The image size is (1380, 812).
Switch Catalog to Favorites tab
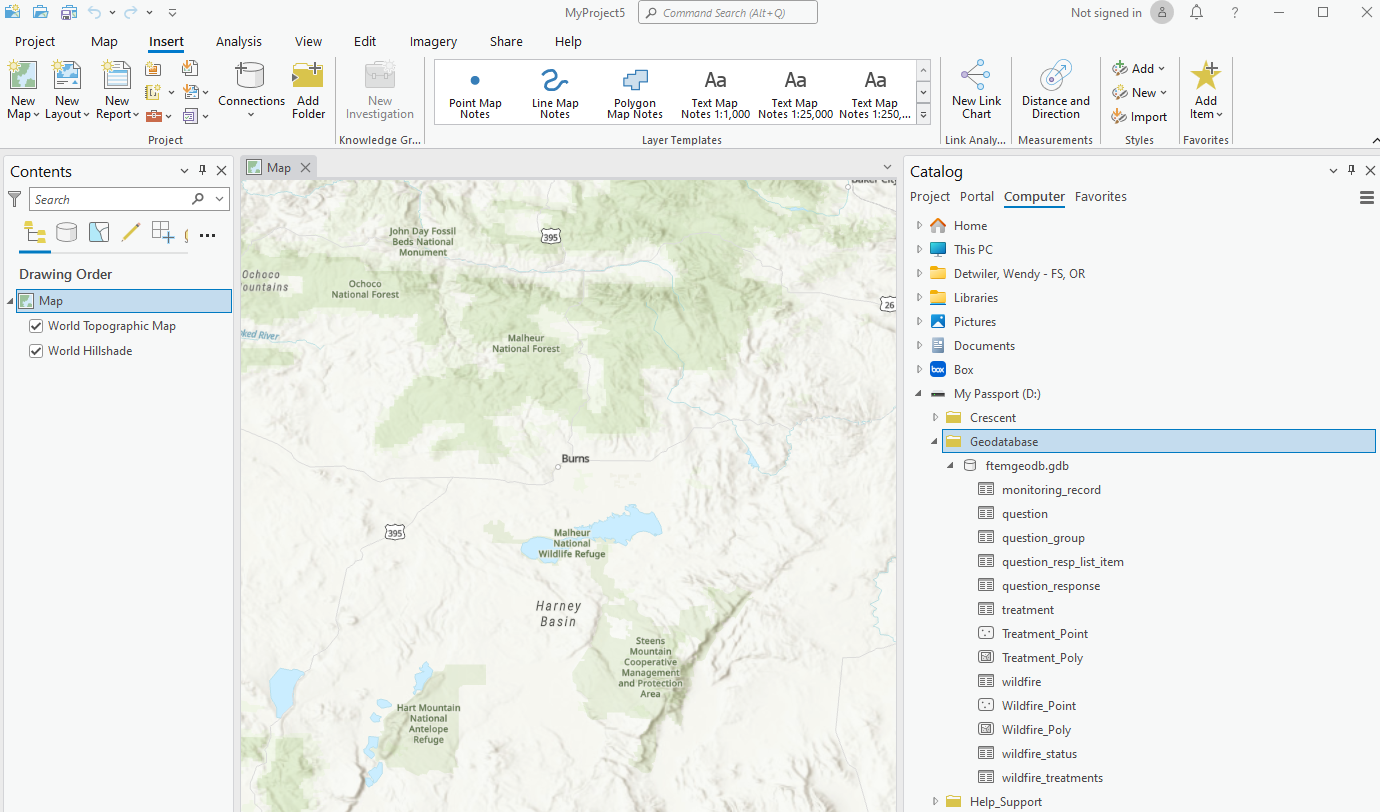click(x=1101, y=197)
